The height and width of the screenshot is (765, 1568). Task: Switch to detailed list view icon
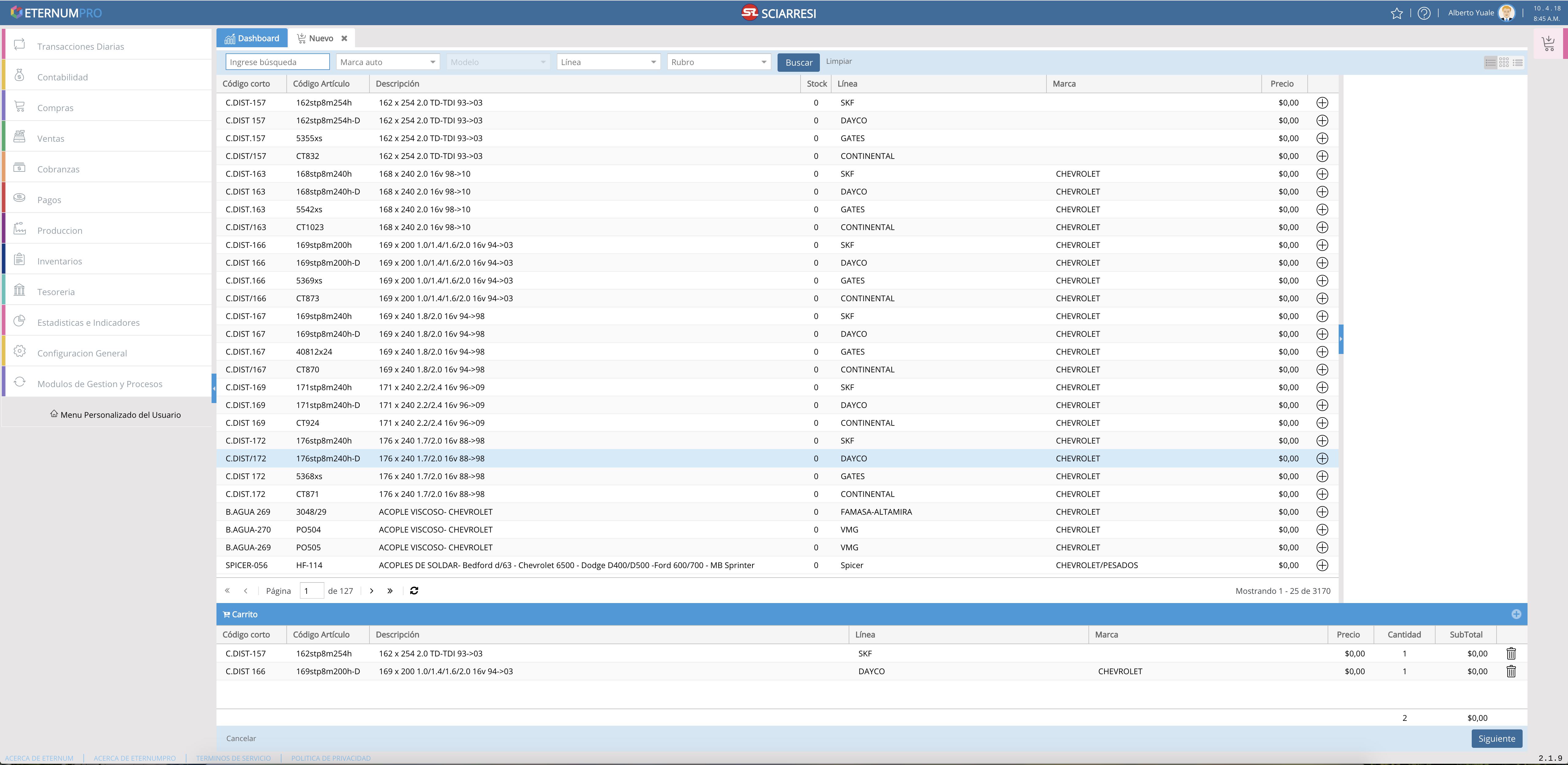pyautogui.click(x=1490, y=62)
